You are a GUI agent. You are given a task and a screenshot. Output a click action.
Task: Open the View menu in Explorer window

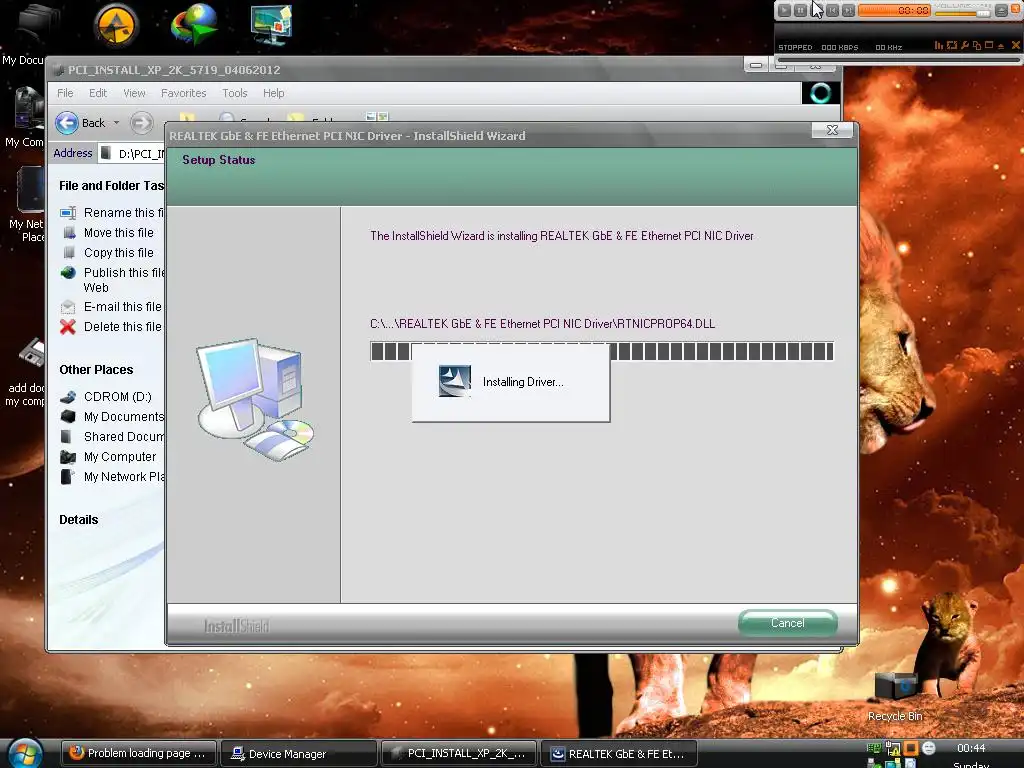click(135, 93)
